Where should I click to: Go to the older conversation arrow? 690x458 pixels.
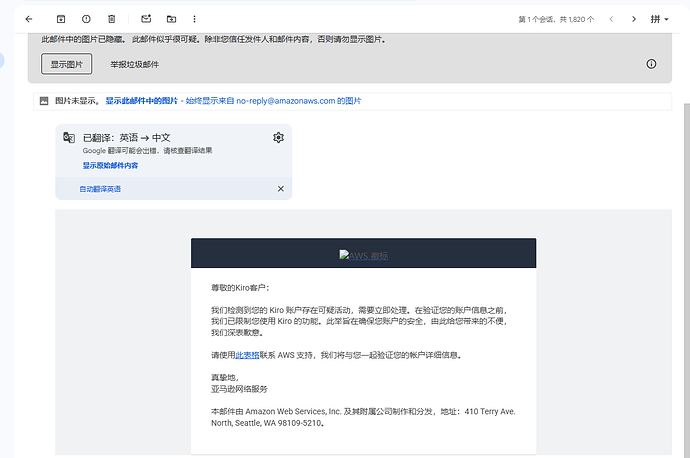pyautogui.click(x=634, y=19)
